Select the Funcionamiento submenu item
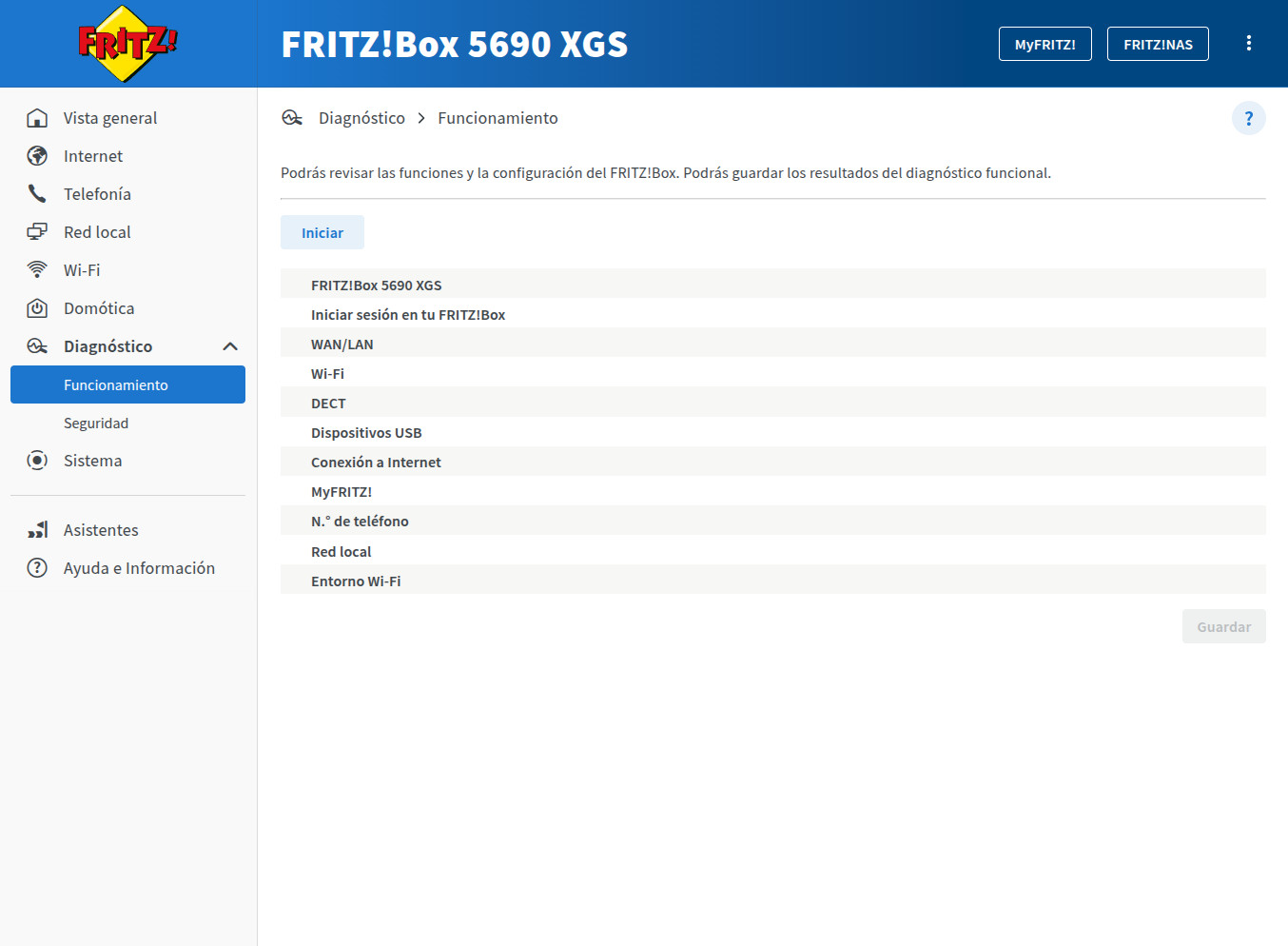1288x946 pixels. [x=127, y=384]
